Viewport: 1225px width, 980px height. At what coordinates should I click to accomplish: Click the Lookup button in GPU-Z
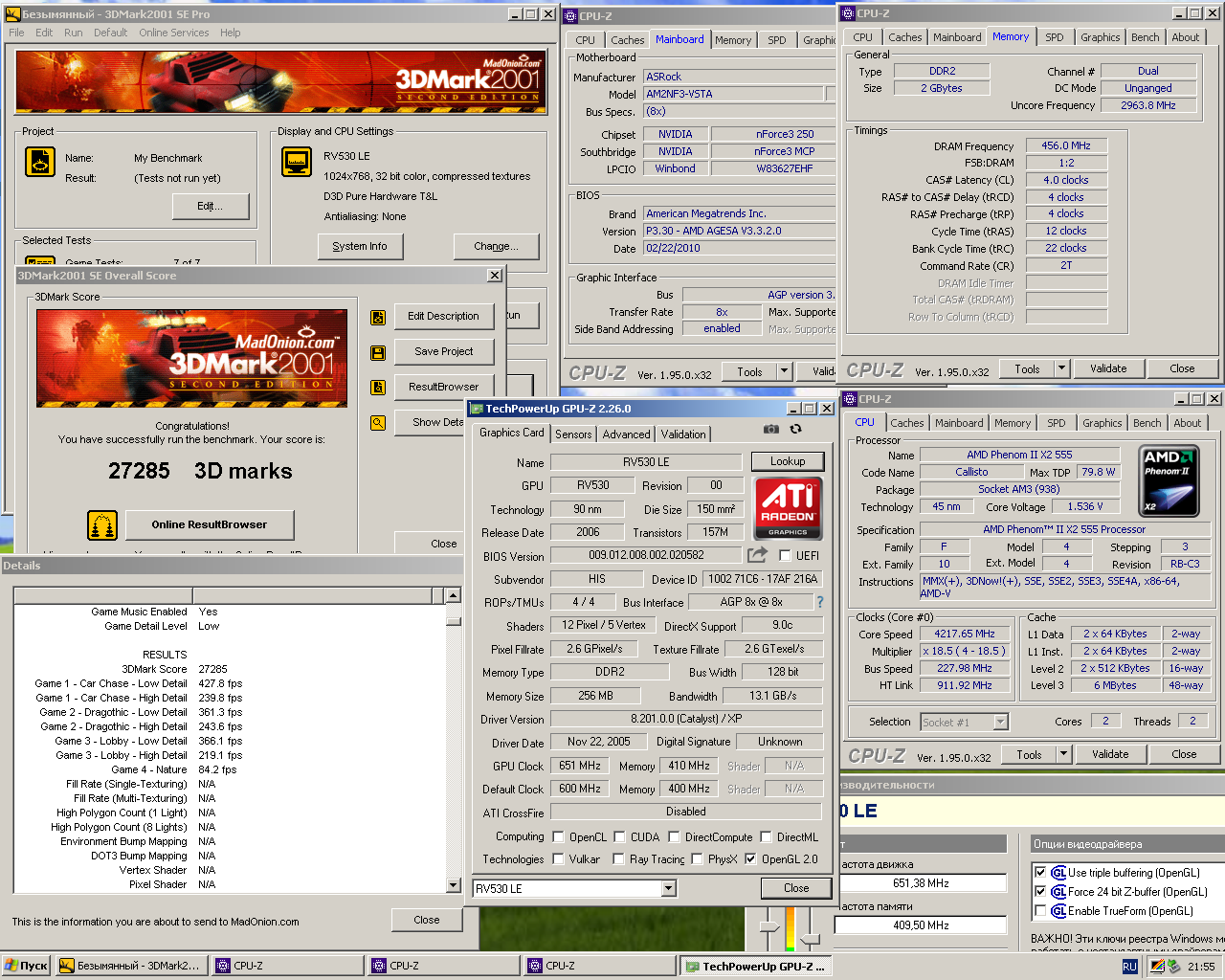788,461
